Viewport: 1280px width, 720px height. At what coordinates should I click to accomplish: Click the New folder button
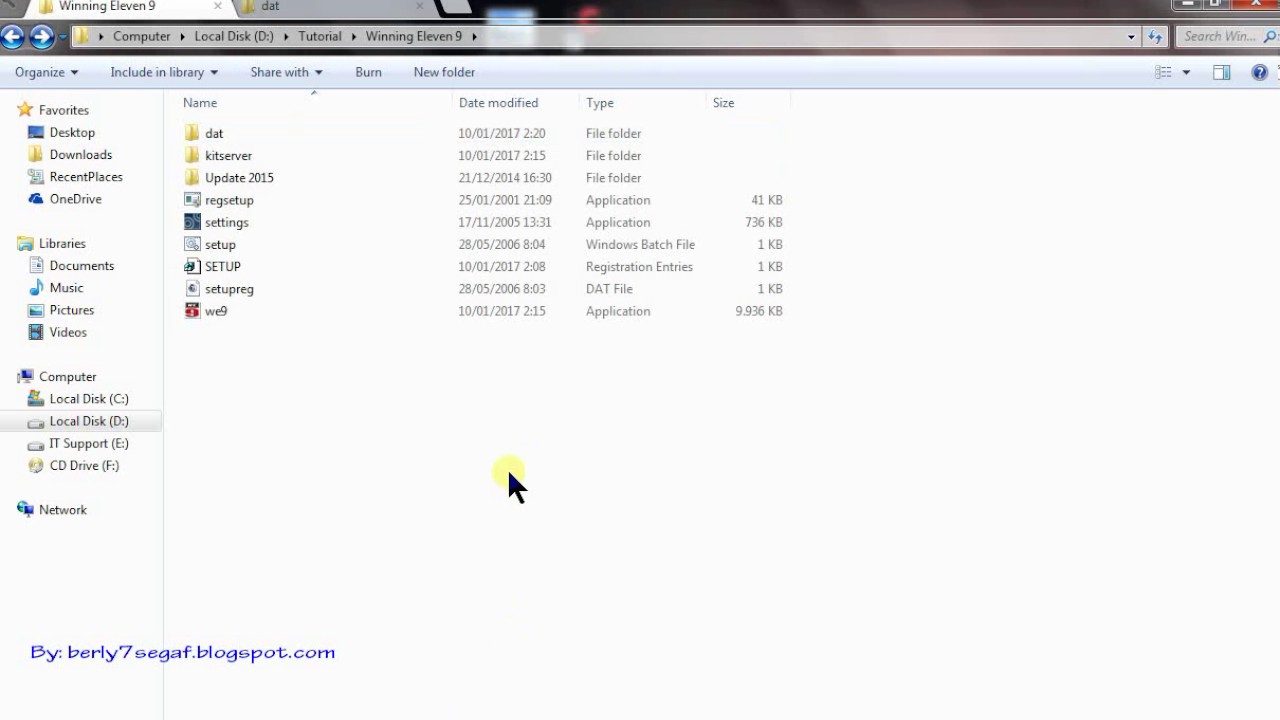point(444,72)
